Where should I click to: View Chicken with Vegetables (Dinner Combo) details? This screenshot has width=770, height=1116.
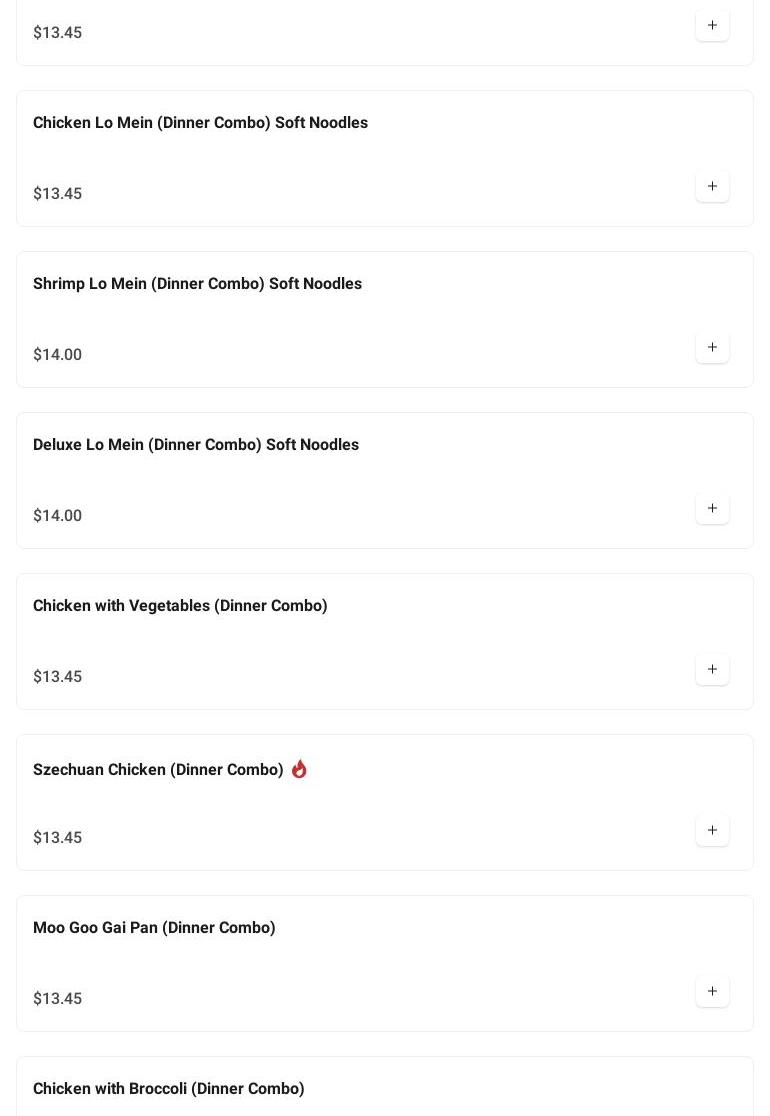tap(180, 606)
